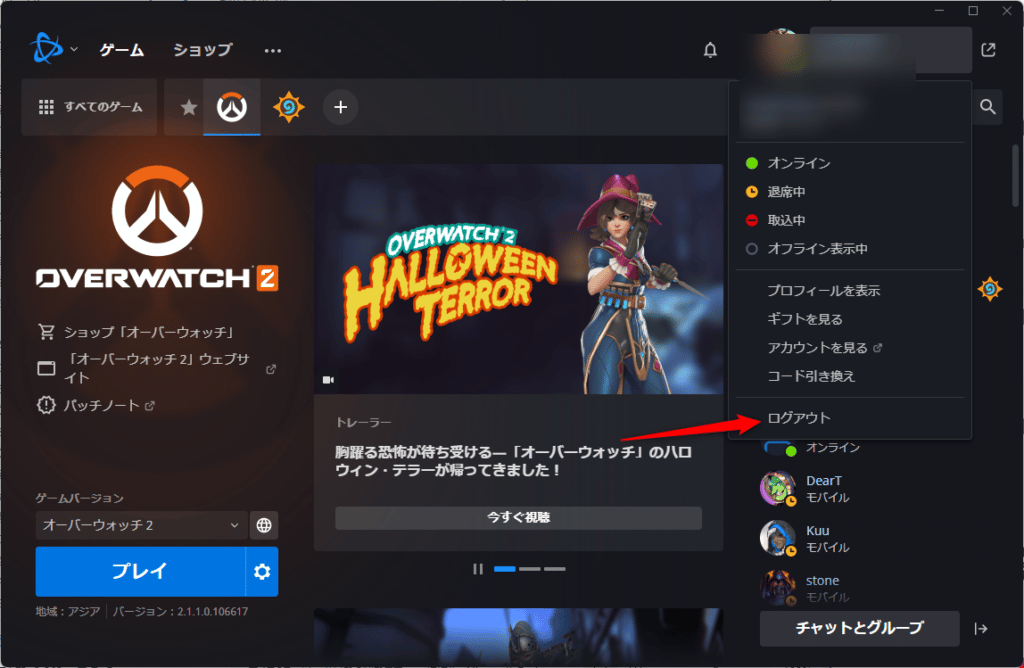
Task: Collapse the friends panel arrow icon
Action: pyautogui.click(x=981, y=629)
